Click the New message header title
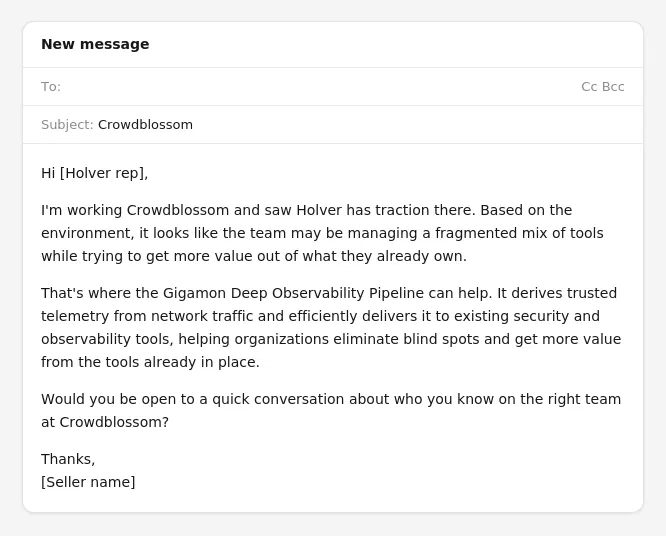Screen dimensions: 666x536 pos(95,44)
